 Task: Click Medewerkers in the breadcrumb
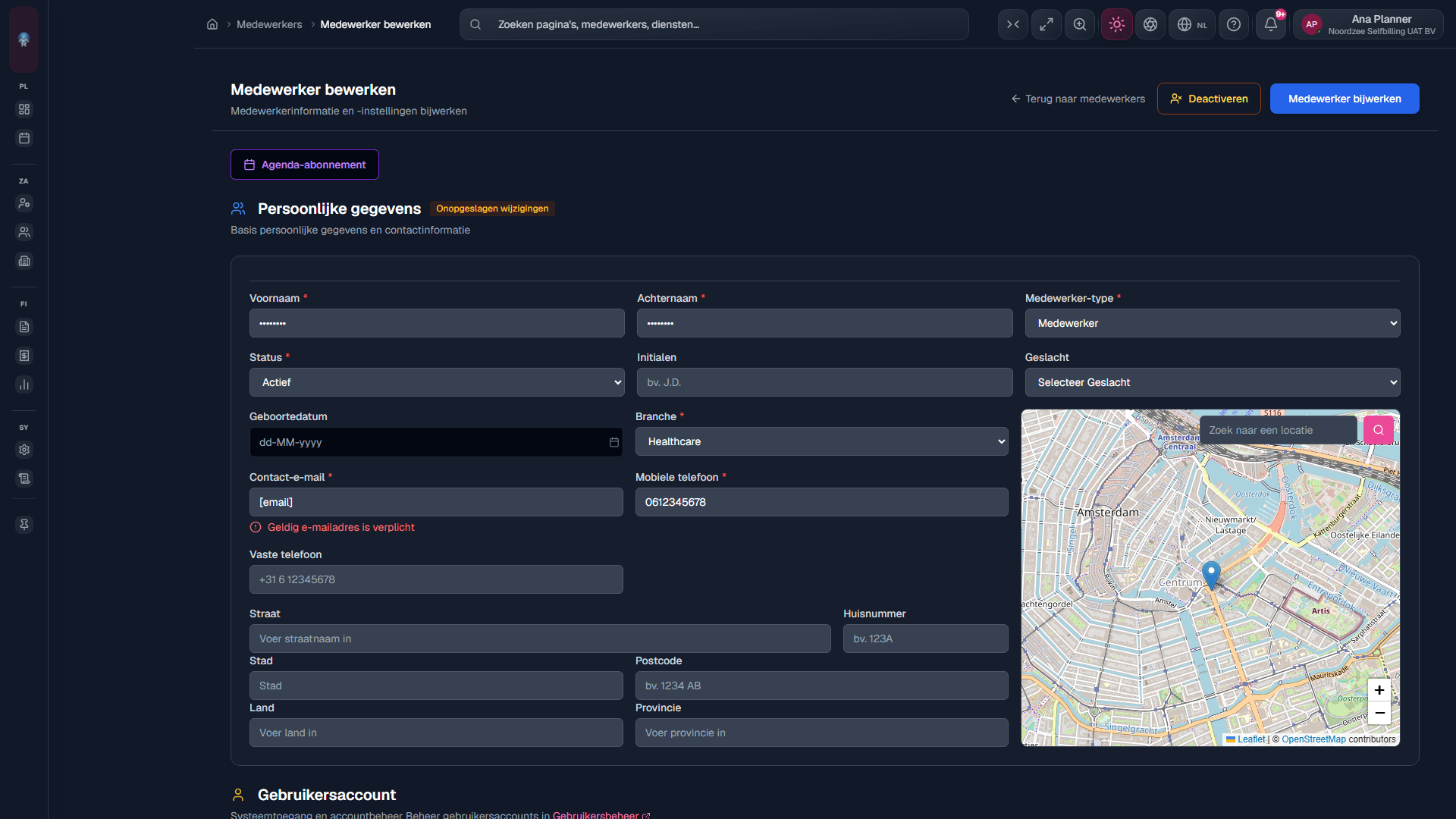tap(269, 24)
